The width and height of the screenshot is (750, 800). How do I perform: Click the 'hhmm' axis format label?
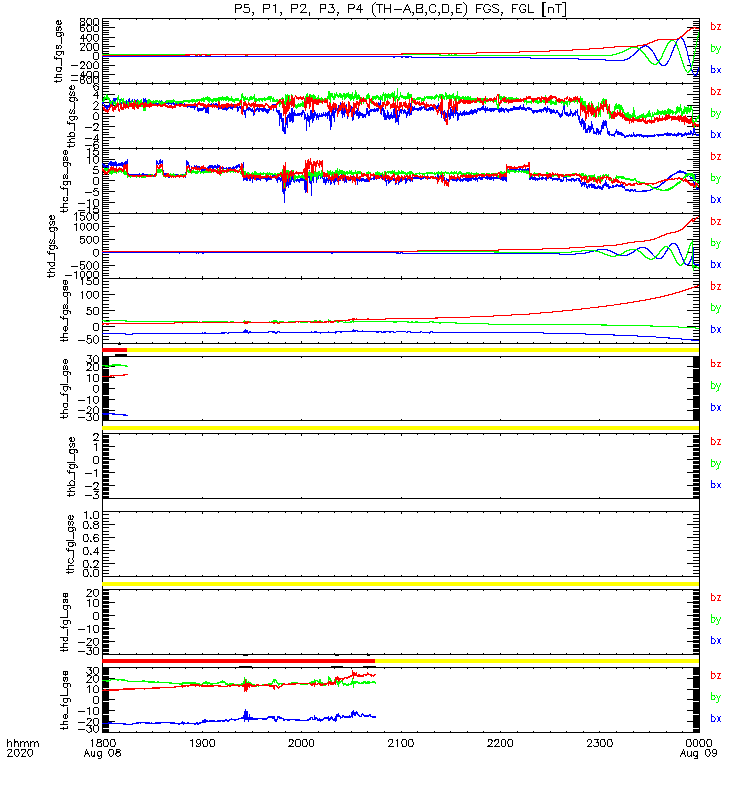[x=23, y=743]
